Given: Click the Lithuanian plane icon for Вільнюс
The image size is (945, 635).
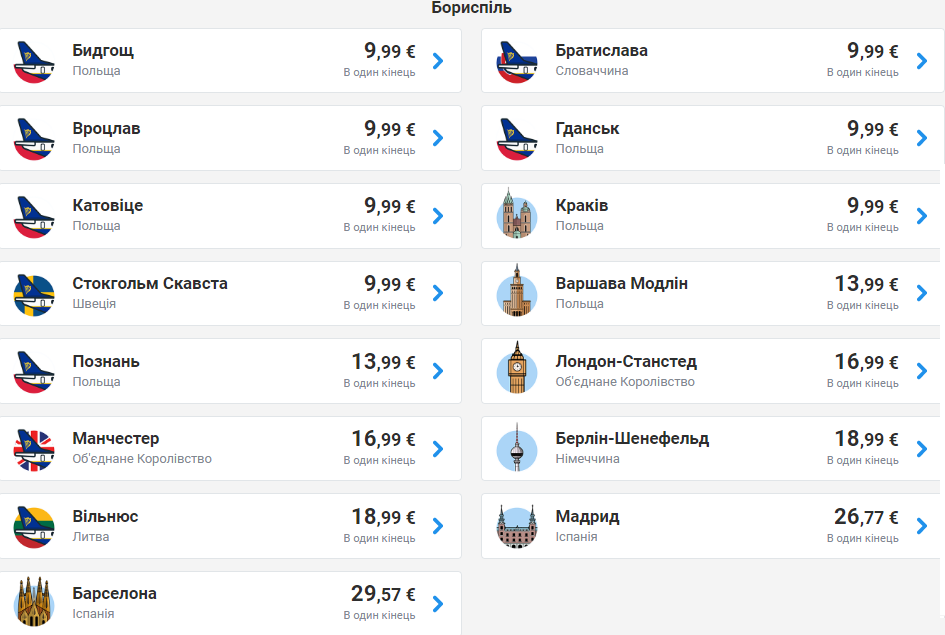Looking at the screenshot, I should click(x=34, y=526).
